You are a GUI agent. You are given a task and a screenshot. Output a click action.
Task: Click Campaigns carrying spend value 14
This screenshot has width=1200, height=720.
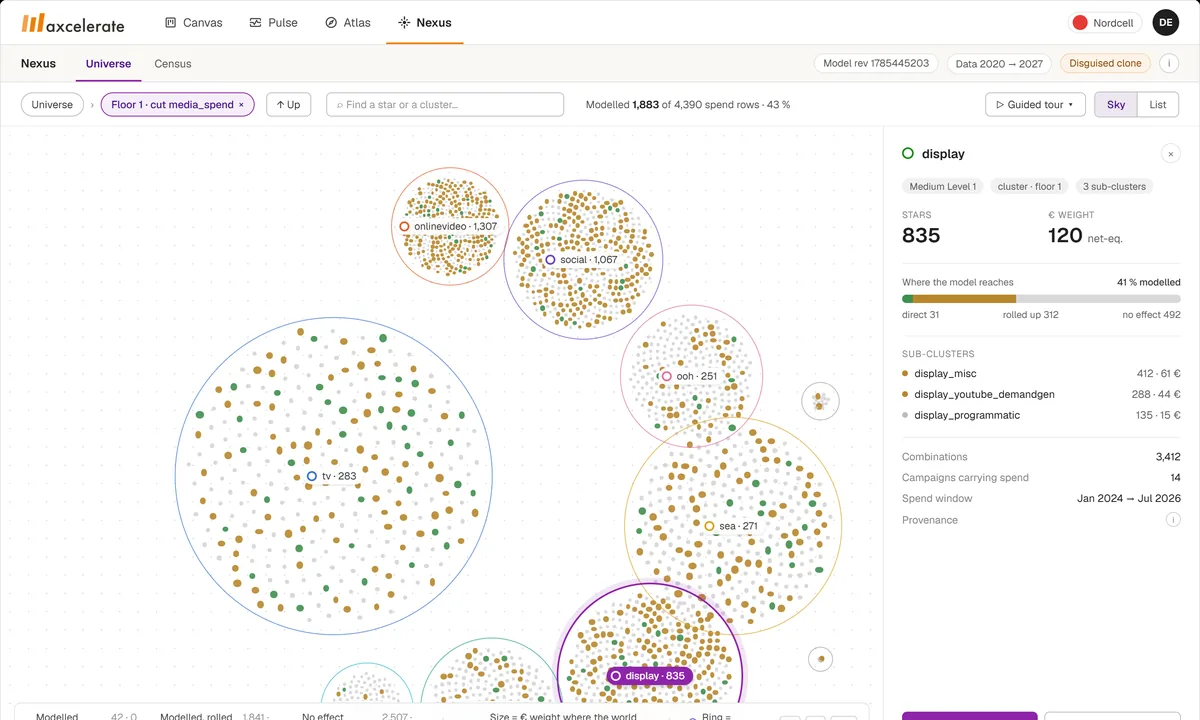[x=1174, y=477]
